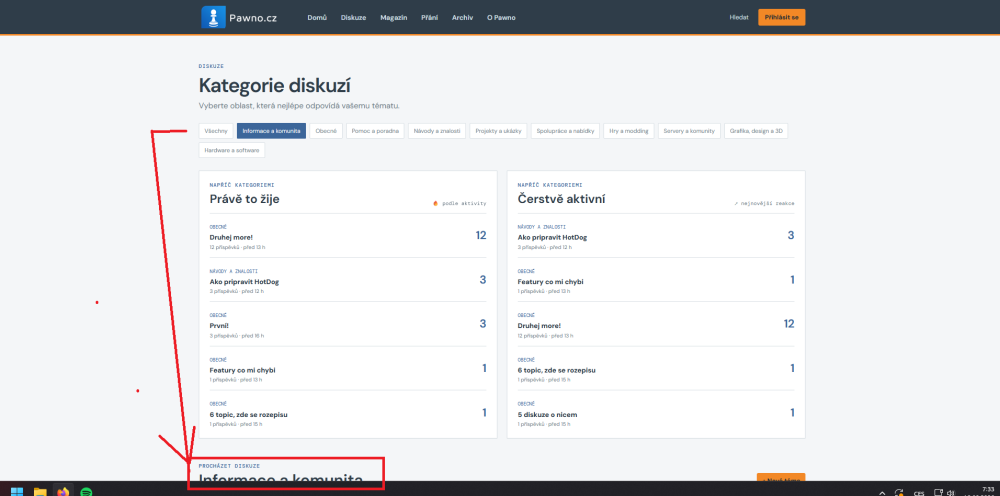
Task: Open 'Ako pripravit HotDog' in Čerstvě aktivní list
Action: tap(552, 237)
